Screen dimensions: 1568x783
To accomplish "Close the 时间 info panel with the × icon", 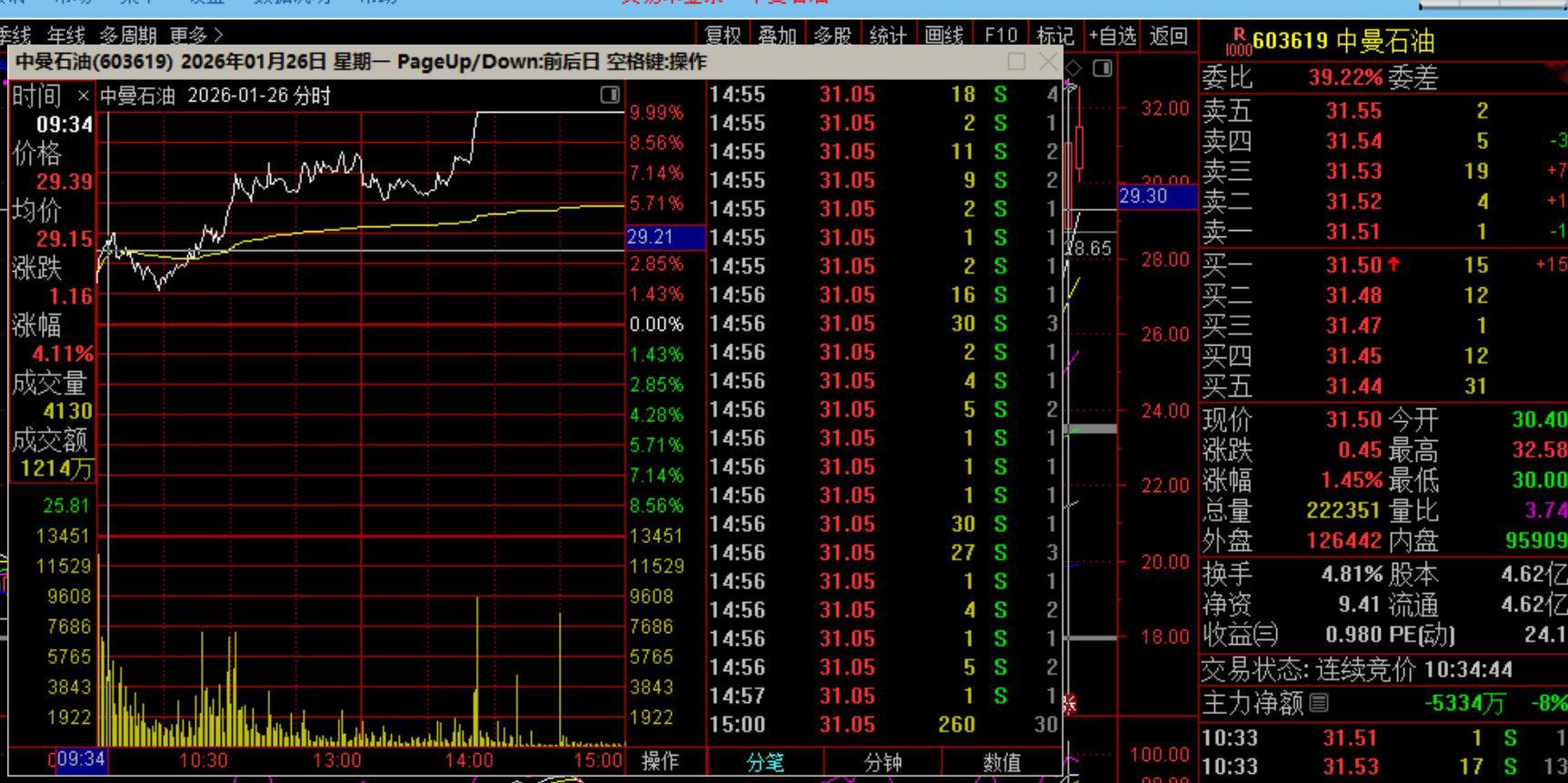I will [84, 95].
